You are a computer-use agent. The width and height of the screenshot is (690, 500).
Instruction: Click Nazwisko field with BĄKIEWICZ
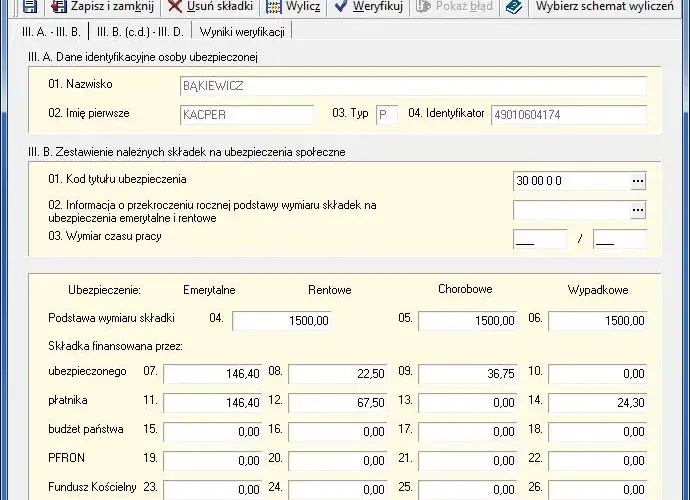[x=413, y=86]
